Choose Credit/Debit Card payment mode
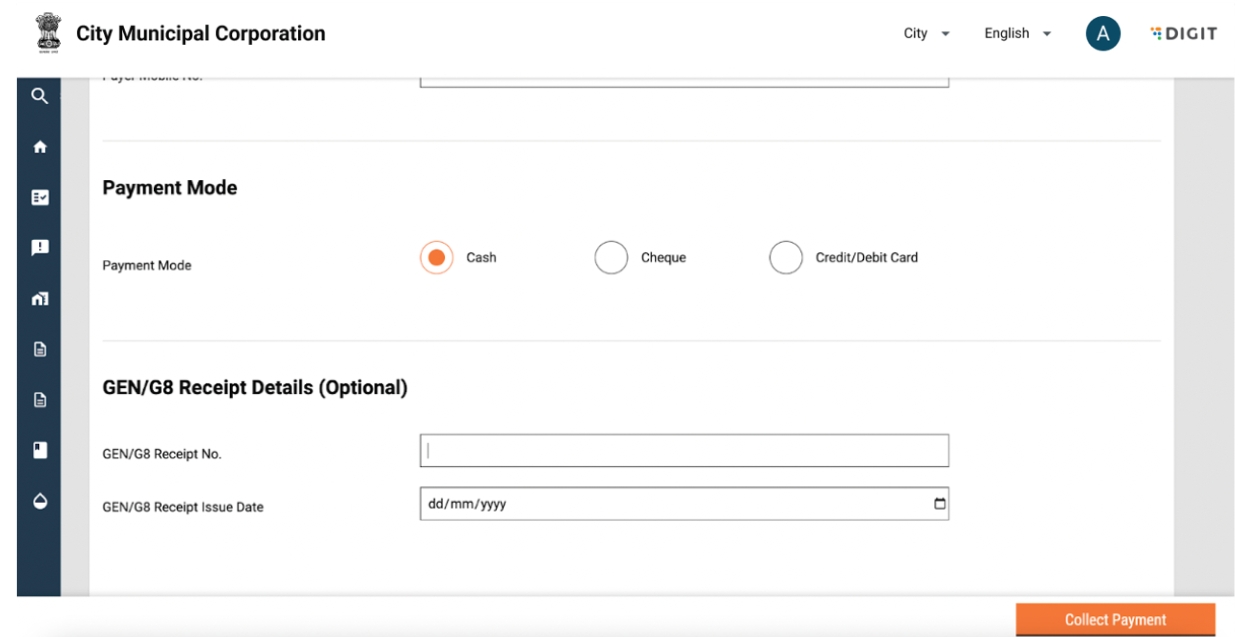Viewport: 1249px width, 637px height. 785,258
